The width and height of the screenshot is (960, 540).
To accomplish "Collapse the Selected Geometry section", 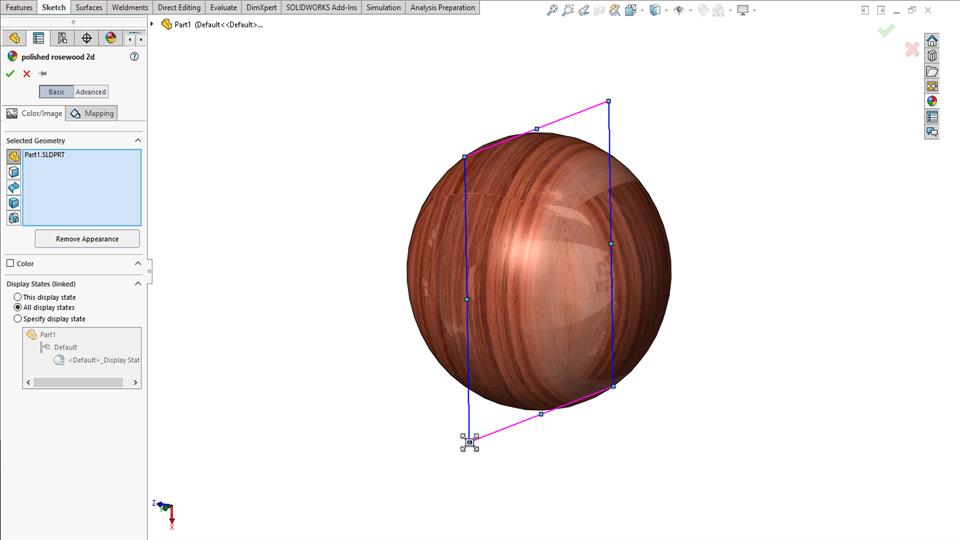I will 137,141.
